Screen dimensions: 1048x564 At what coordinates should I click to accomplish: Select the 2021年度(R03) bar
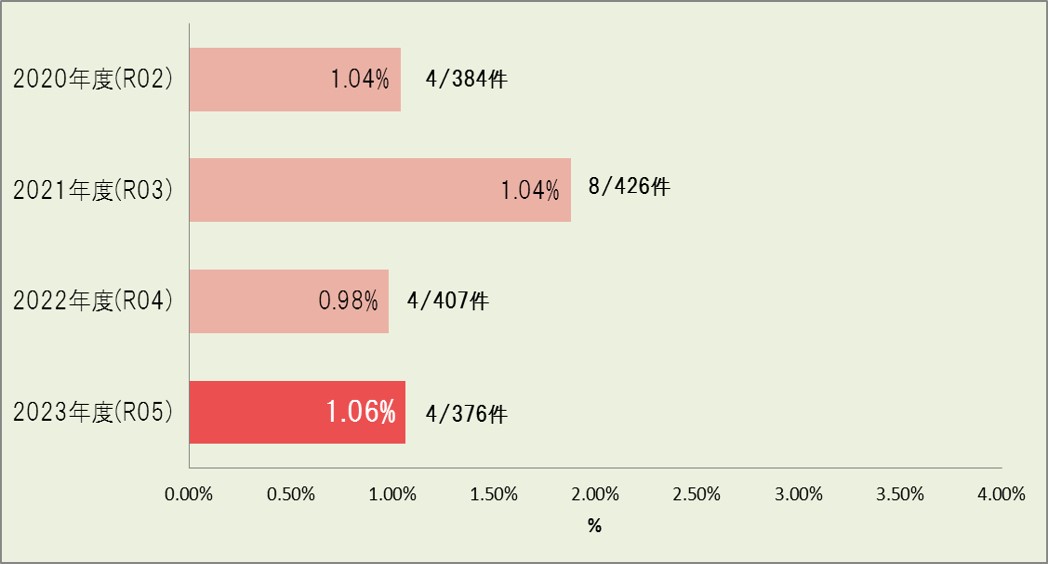tap(380, 190)
